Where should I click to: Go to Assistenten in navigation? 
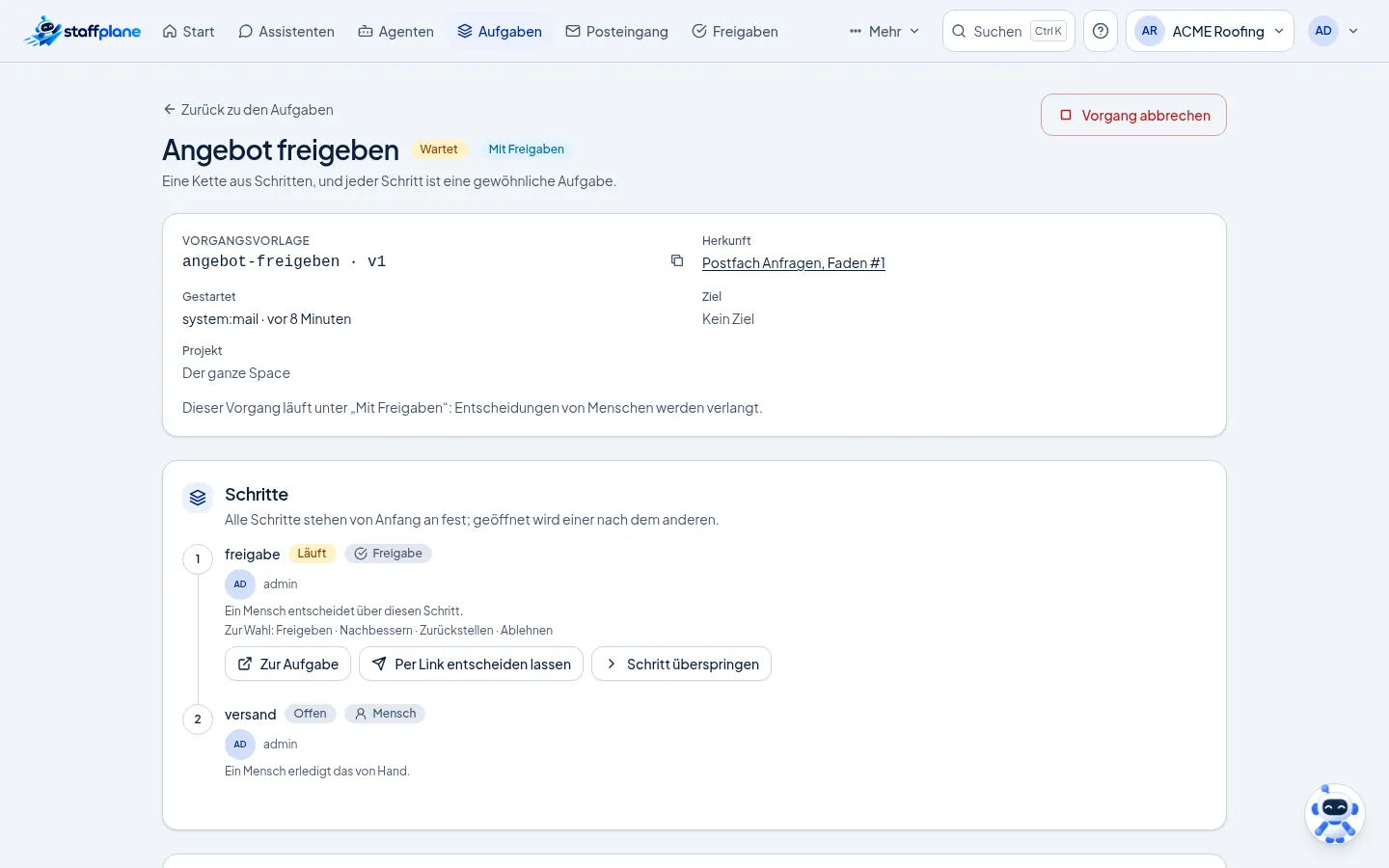[286, 31]
